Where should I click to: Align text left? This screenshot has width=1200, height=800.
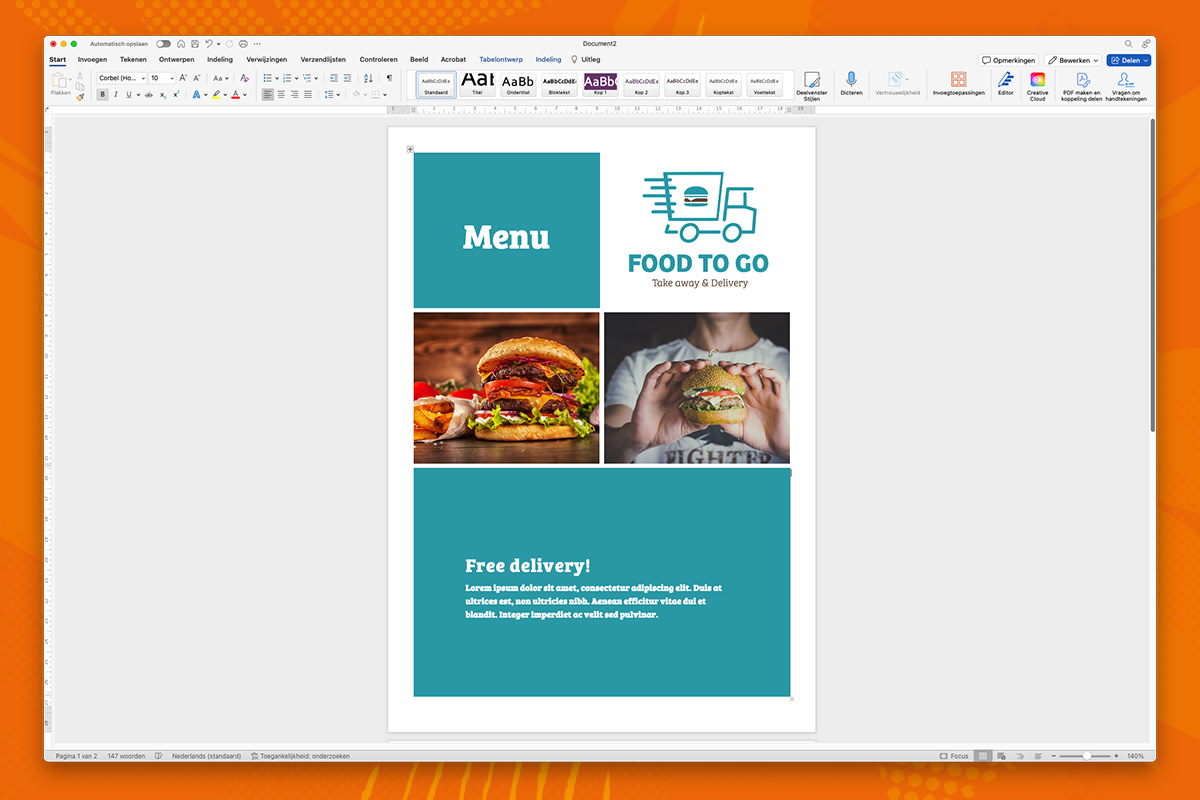point(268,95)
